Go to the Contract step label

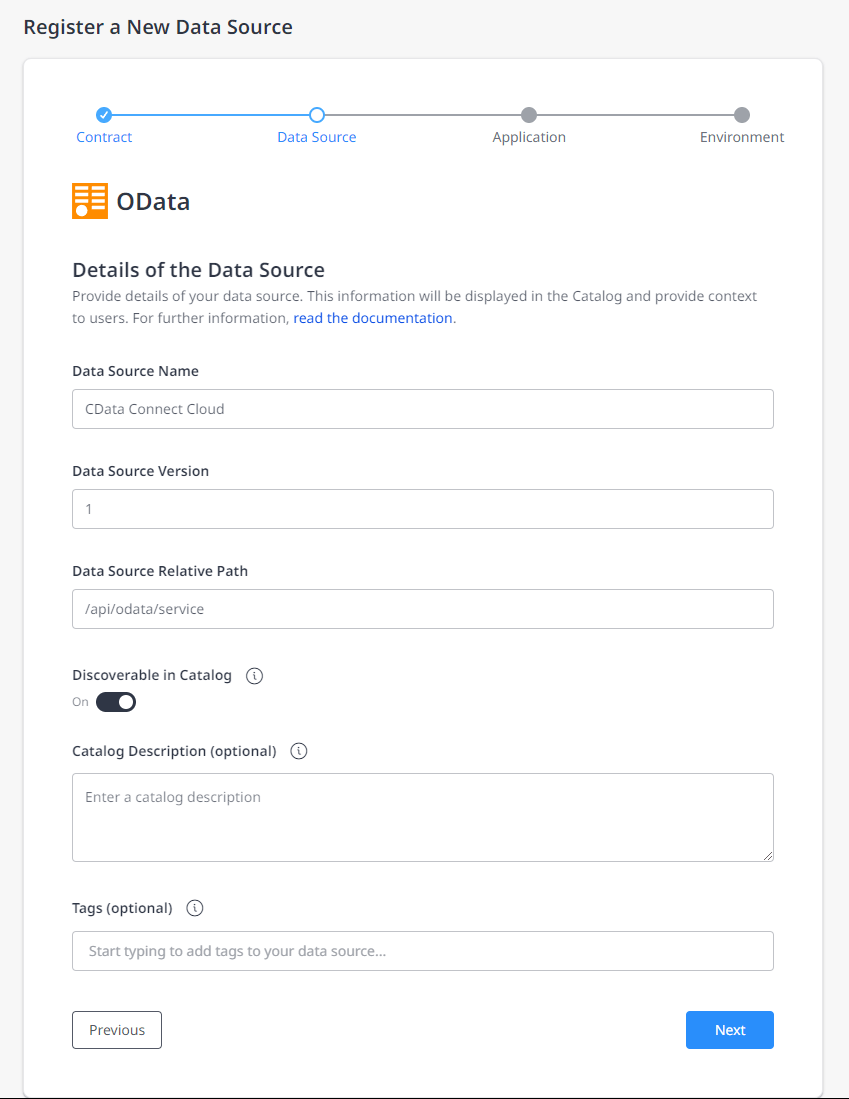click(104, 138)
